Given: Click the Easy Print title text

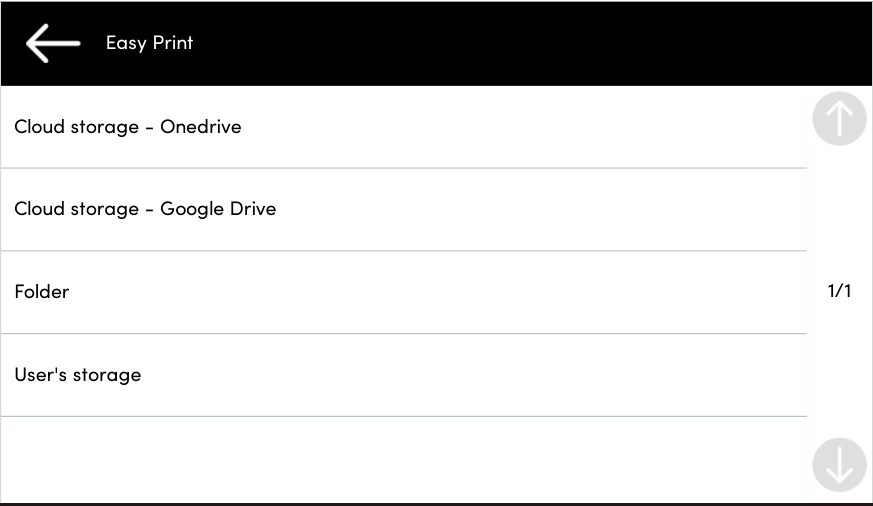Looking at the screenshot, I should tap(149, 43).
